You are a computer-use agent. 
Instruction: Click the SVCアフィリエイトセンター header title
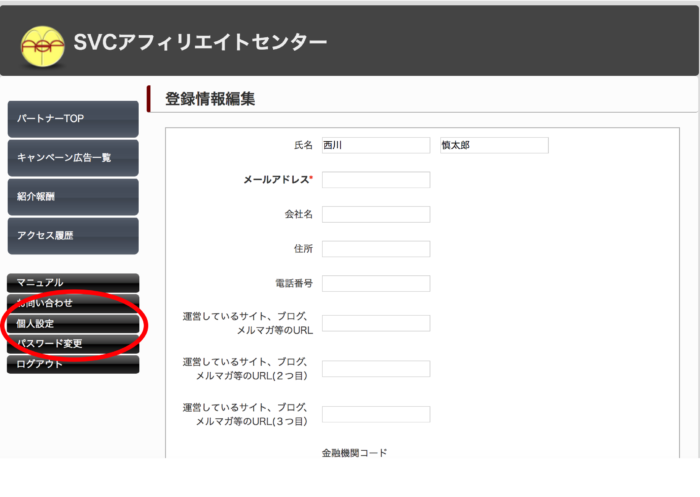pyautogui.click(x=200, y=42)
